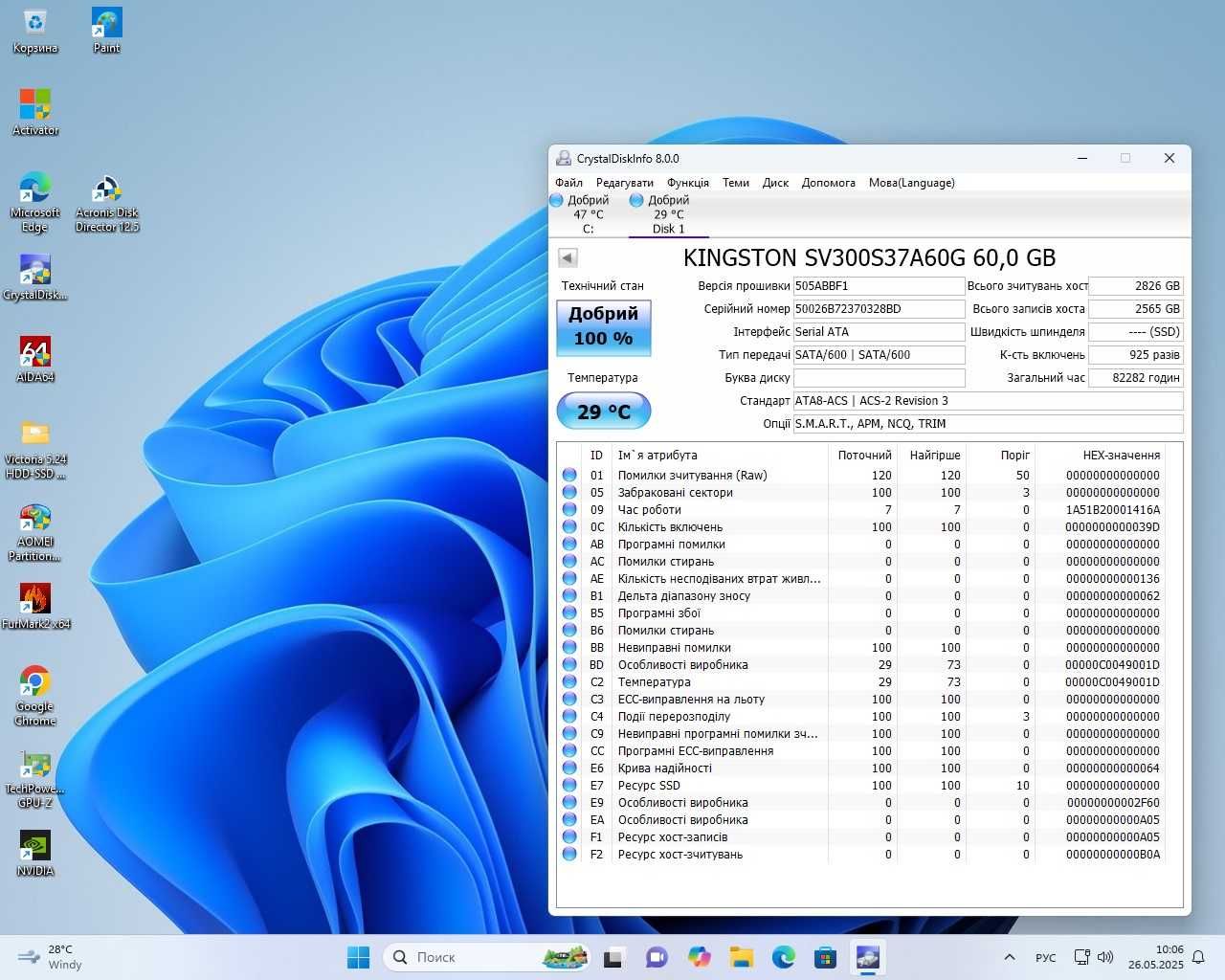
Task: Click the Поточний column header
Action: [864, 456]
